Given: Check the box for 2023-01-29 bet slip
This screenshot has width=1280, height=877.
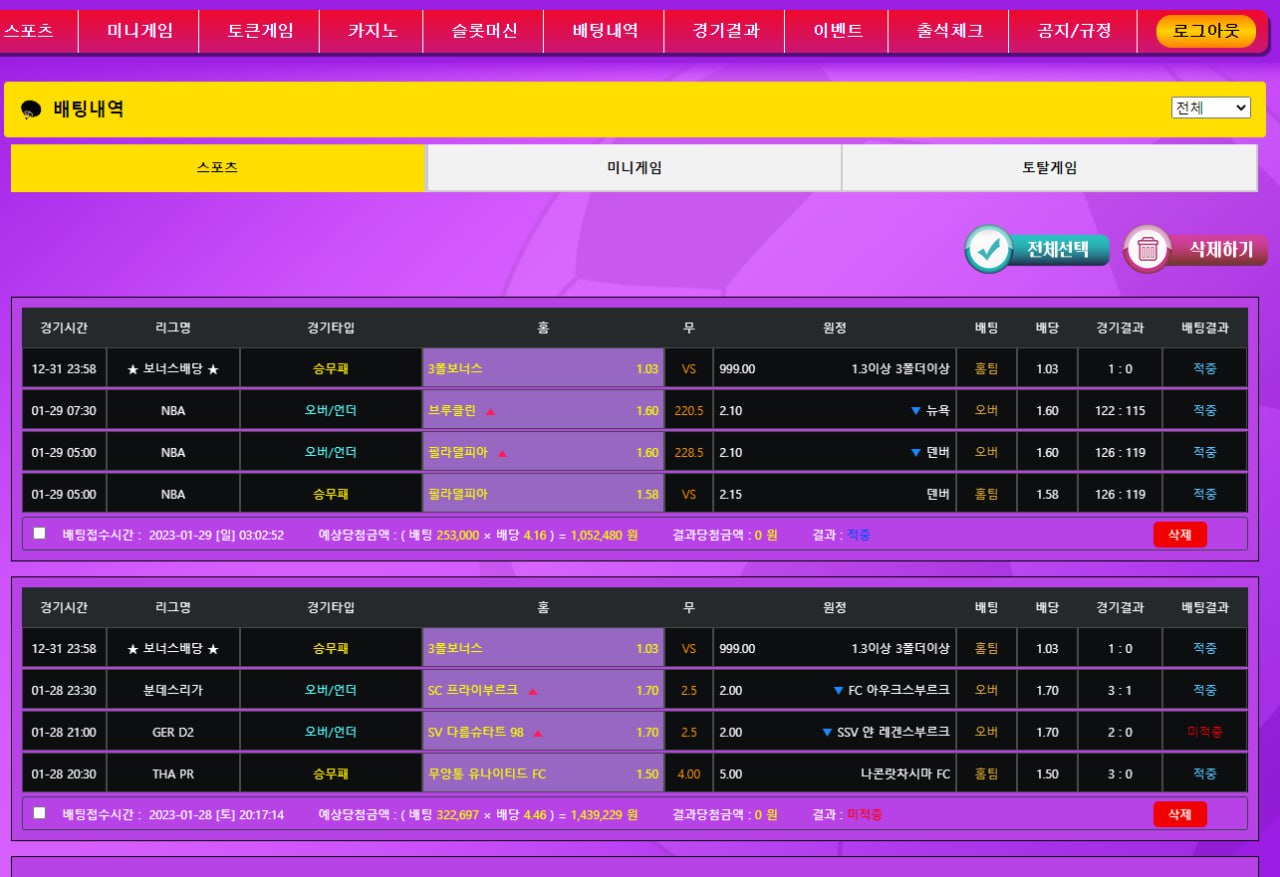Looking at the screenshot, I should pos(40,534).
